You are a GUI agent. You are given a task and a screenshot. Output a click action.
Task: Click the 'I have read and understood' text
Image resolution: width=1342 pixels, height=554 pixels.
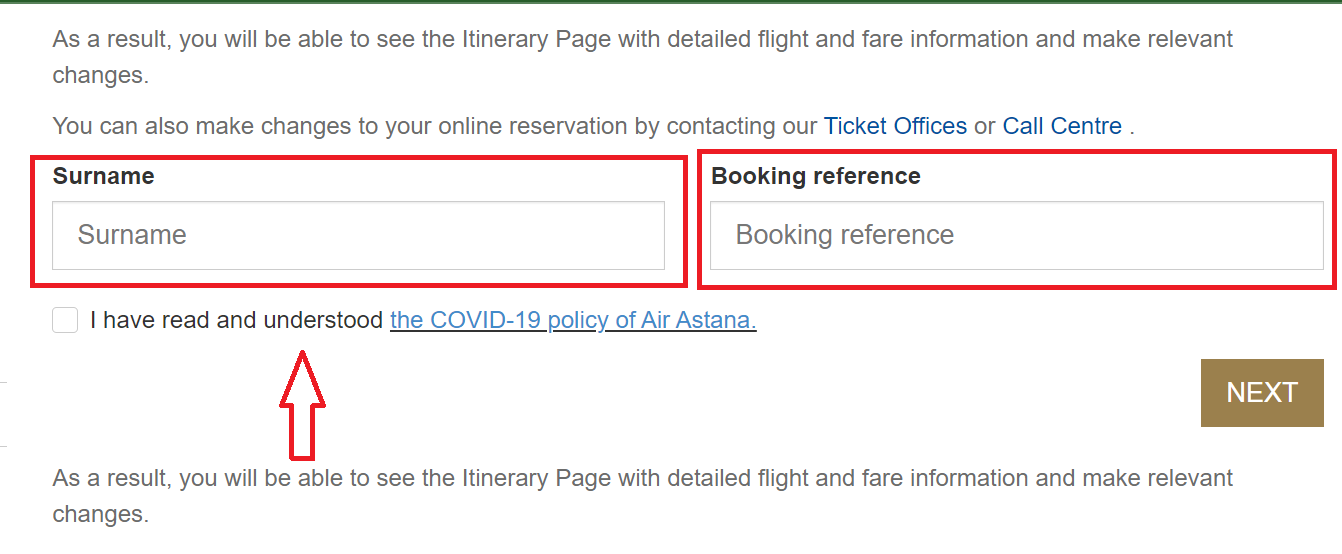236,320
